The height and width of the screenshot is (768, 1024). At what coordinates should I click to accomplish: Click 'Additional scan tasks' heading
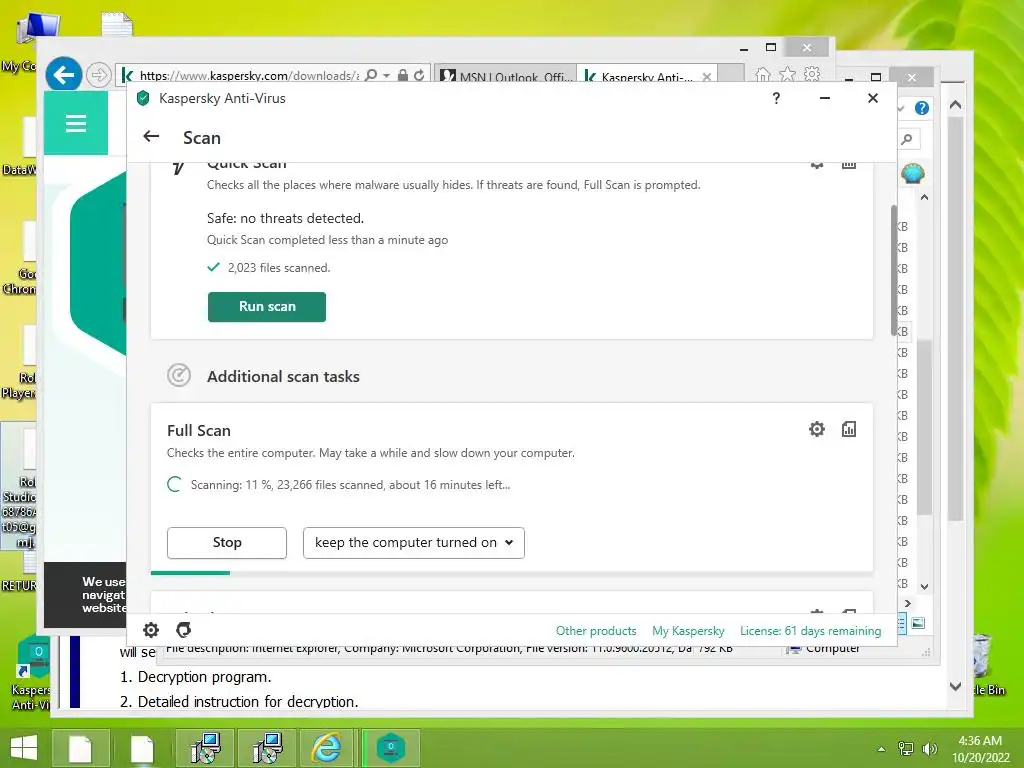283,377
